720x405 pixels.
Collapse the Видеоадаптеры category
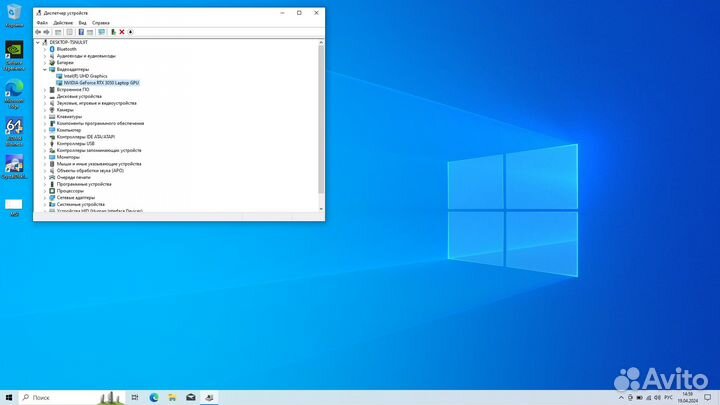pos(45,69)
